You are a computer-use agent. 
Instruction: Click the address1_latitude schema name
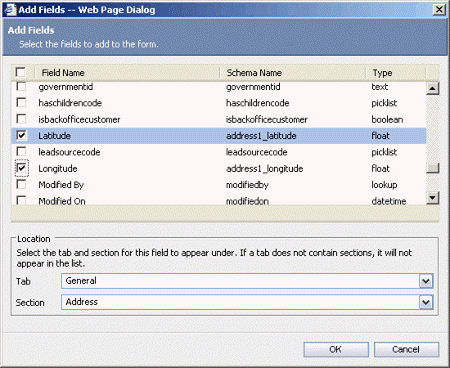pos(261,136)
